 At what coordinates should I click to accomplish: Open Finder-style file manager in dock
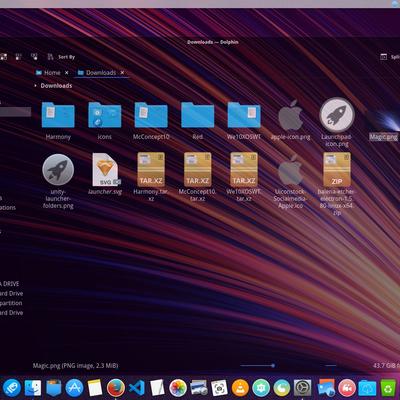[x=33, y=388]
